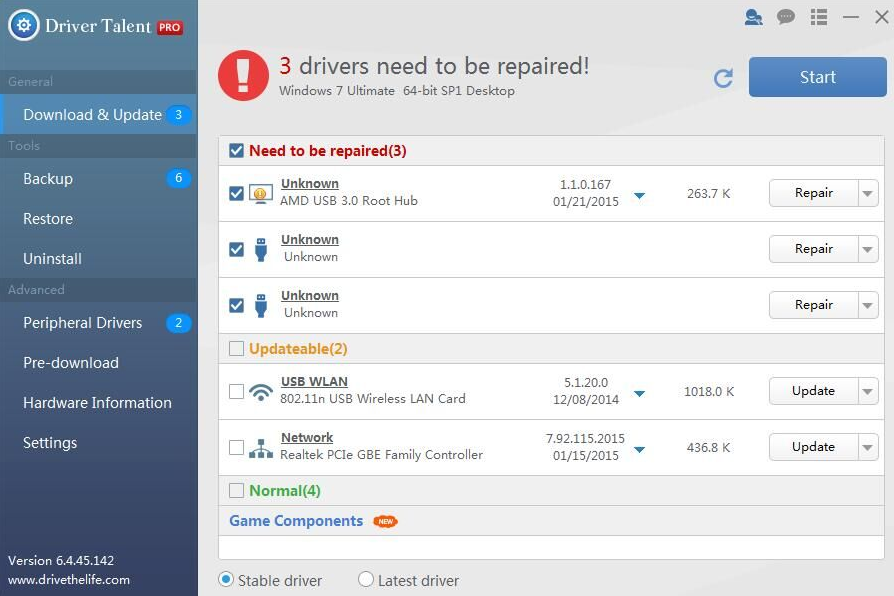Visit www.drivethelife.com link
The height and width of the screenshot is (596, 894).
pos(69,580)
